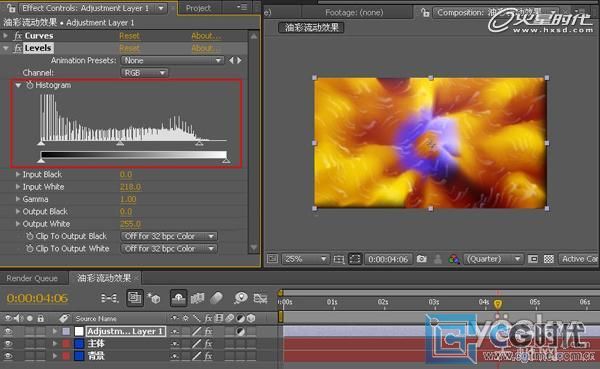Toggle Clip To Output White stopwatch
600x369 pixels.
click(x=29, y=248)
